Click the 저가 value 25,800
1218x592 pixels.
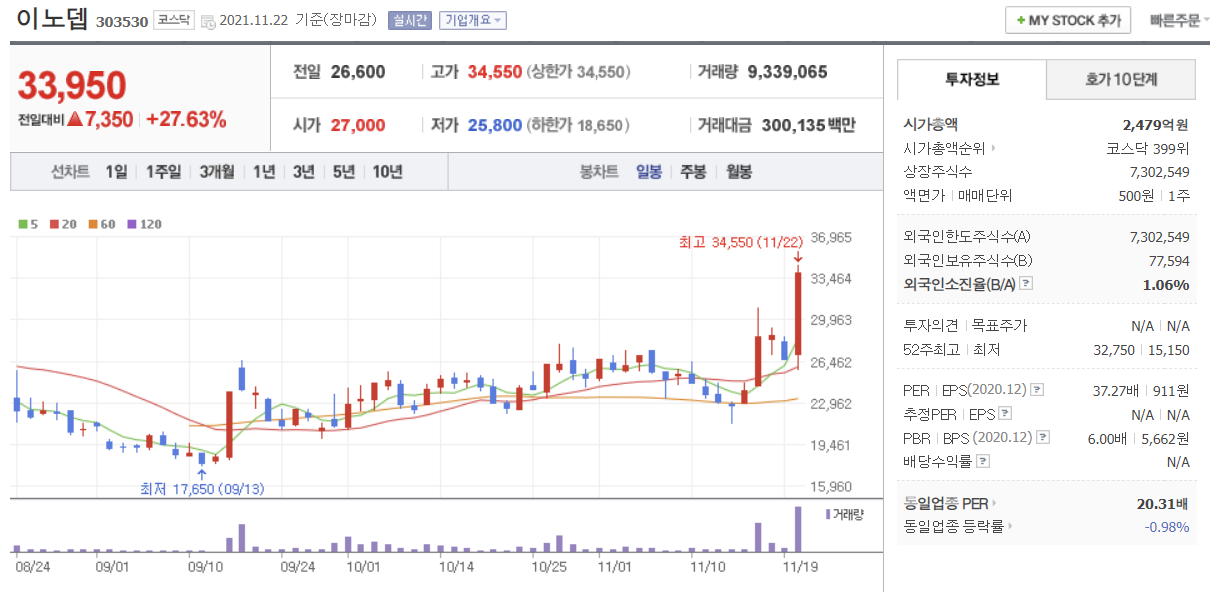[x=495, y=126]
